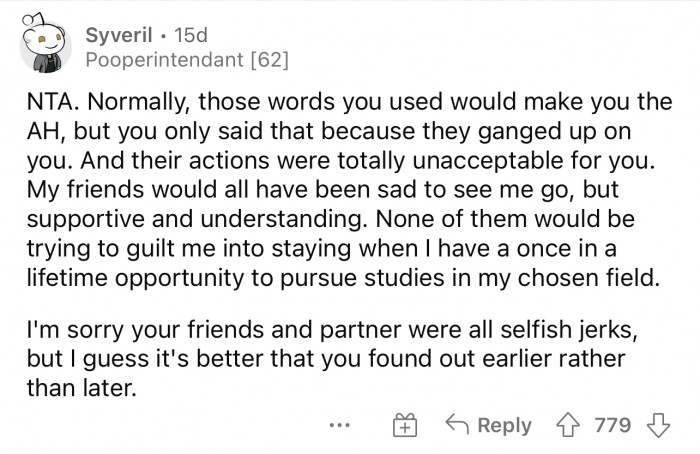Click the words "than later." ending the comment
The height and width of the screenshot is (454, 700).
77,386
